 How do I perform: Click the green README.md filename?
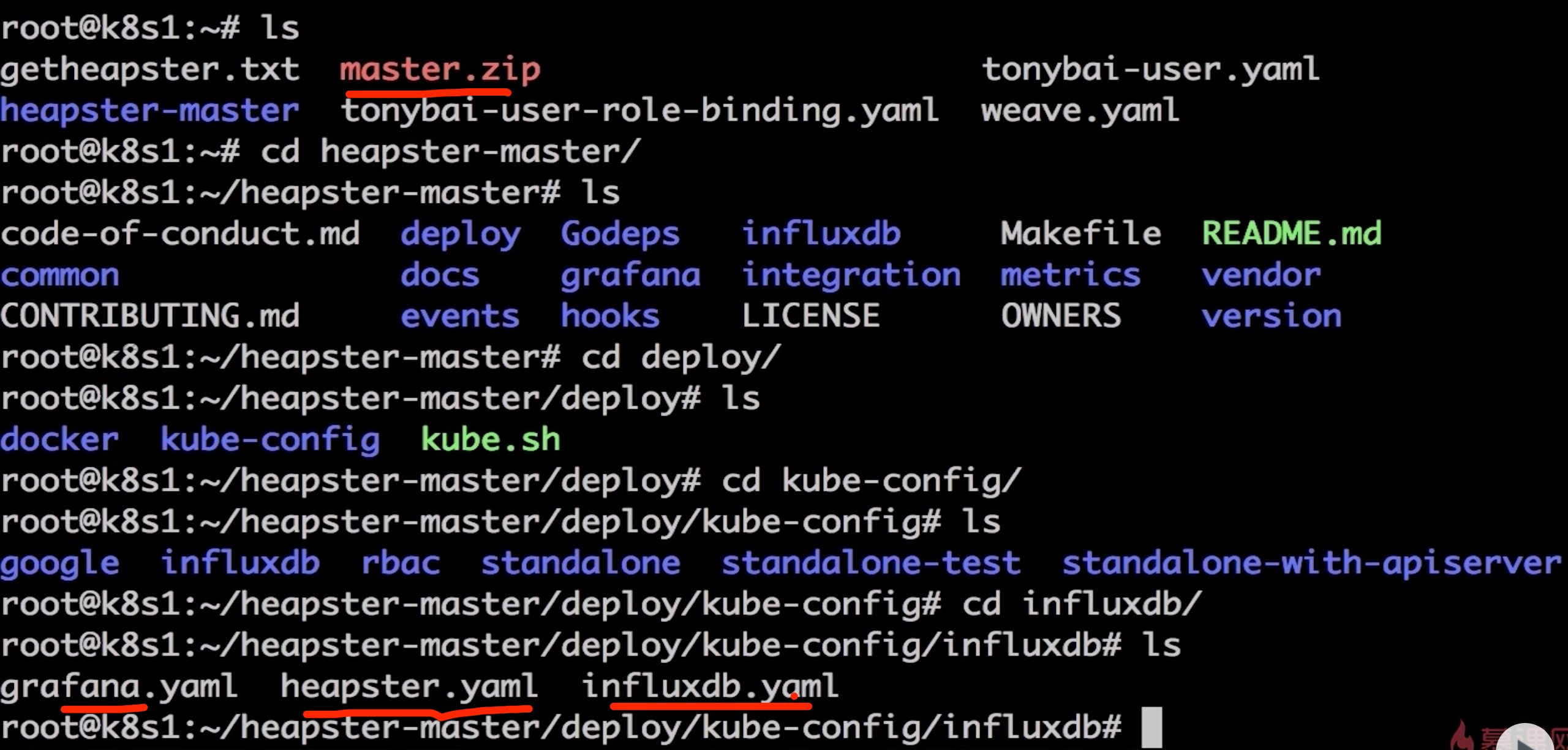click(x=1292, y=233)
